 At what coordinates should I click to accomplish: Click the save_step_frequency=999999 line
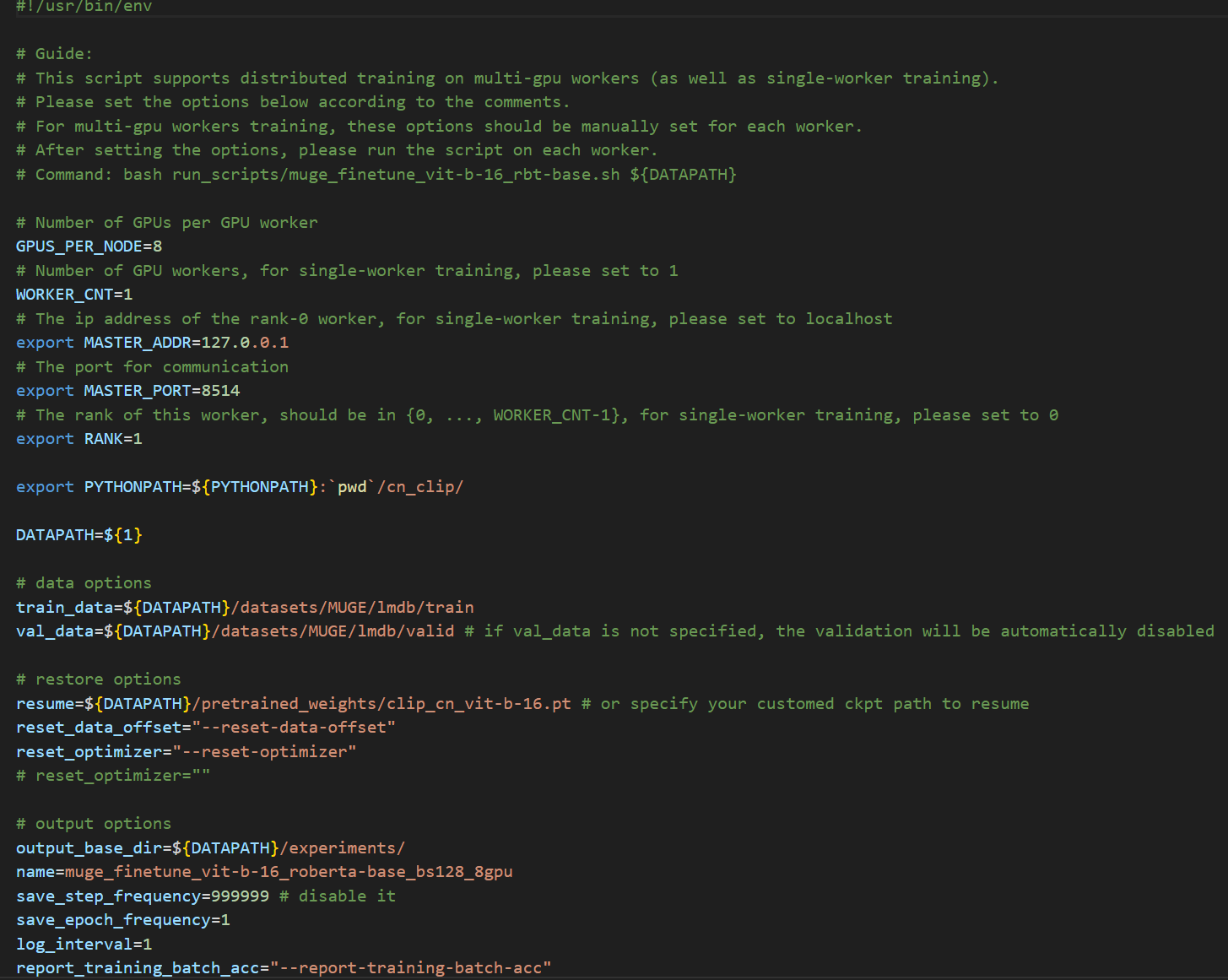click(x=142, y=896)
